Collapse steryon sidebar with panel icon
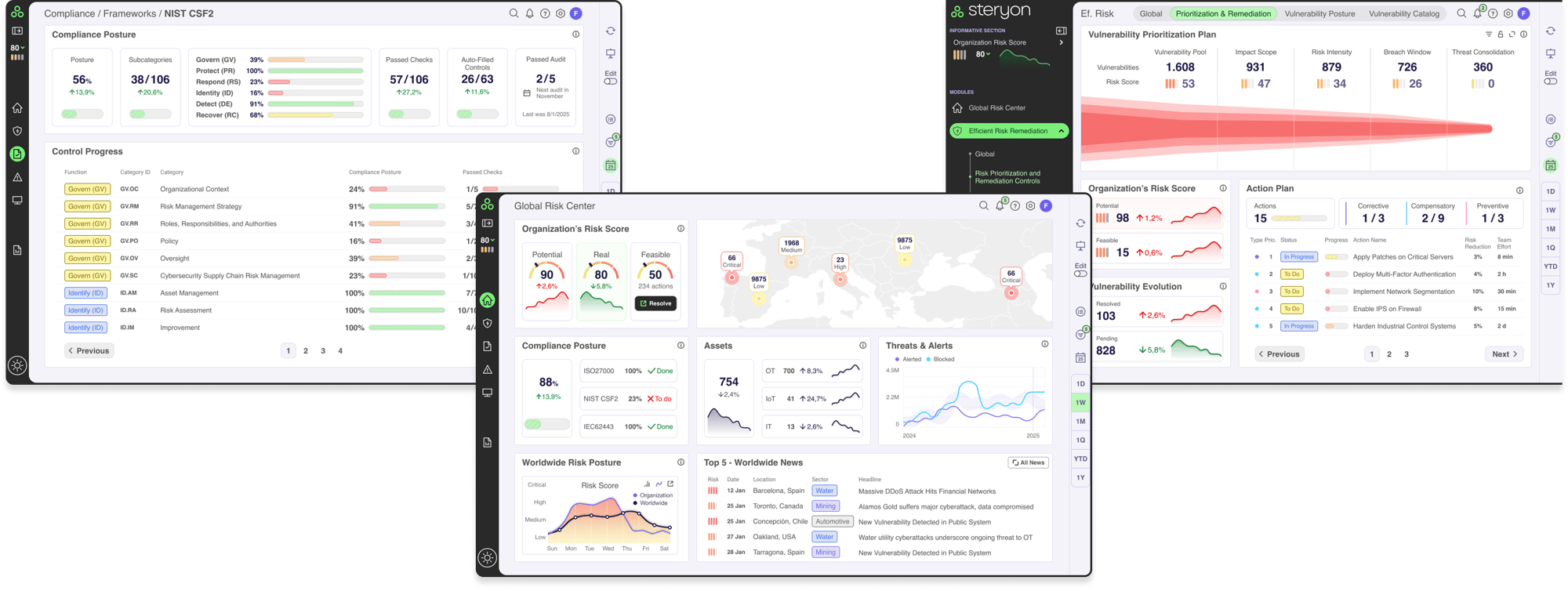Image resolution: width=1568 pixels, height=591 pixels. pos(1061,31)
